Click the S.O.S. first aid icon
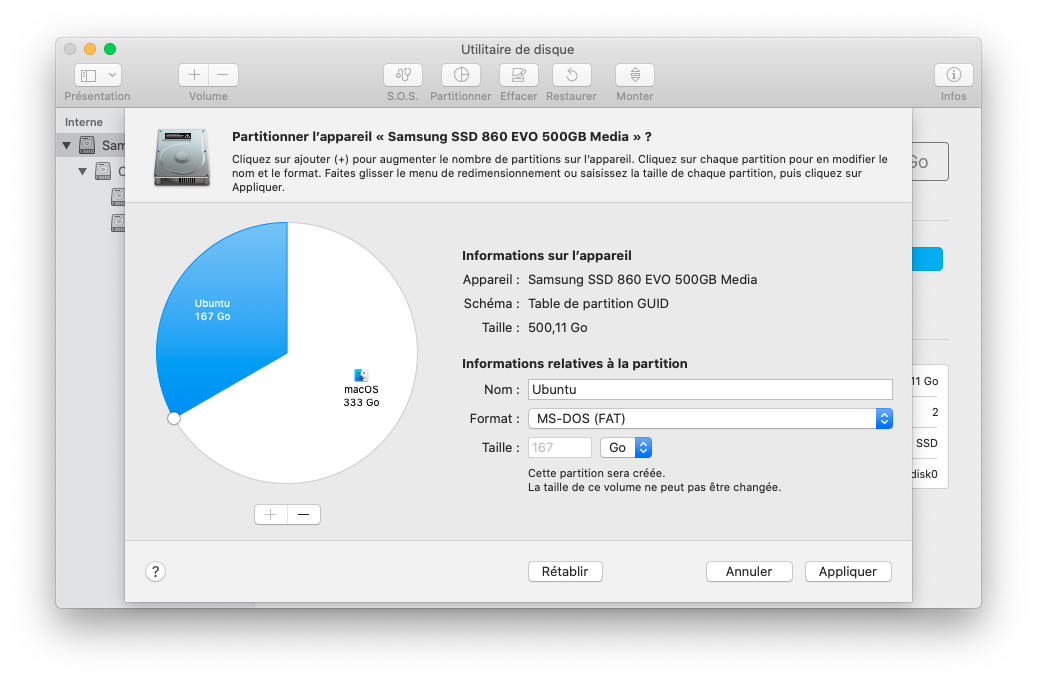The height and width of the screenshot is (682, 1037). tap(403, 75)
